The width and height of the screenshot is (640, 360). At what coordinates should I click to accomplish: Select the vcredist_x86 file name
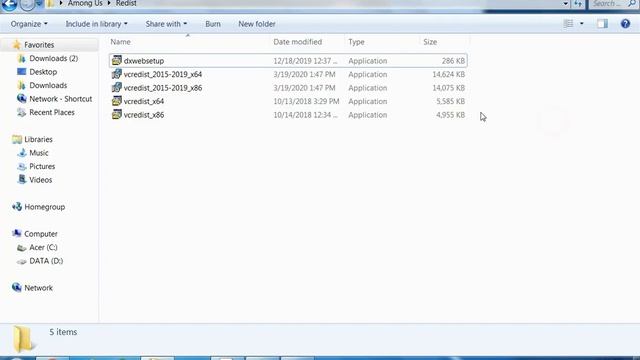144,115
